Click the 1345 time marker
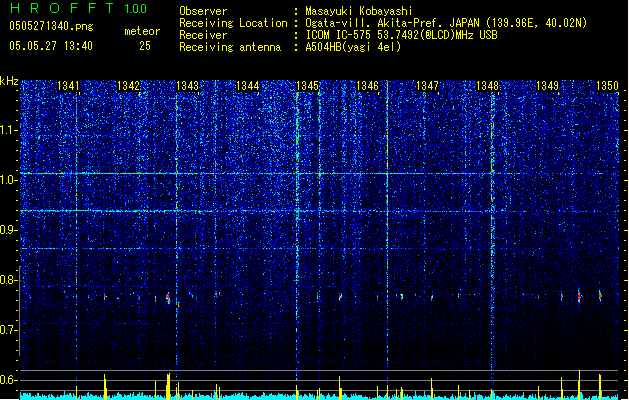The width and height of the screenshot is (629, 400). [307, 86]
